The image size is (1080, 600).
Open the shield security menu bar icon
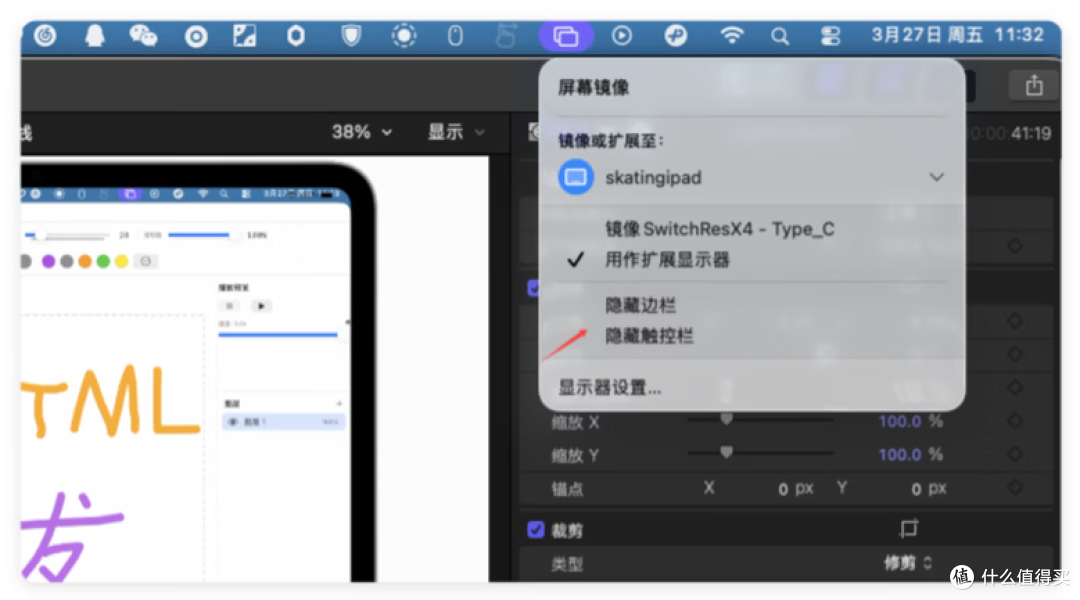click(x=351, y=35)
